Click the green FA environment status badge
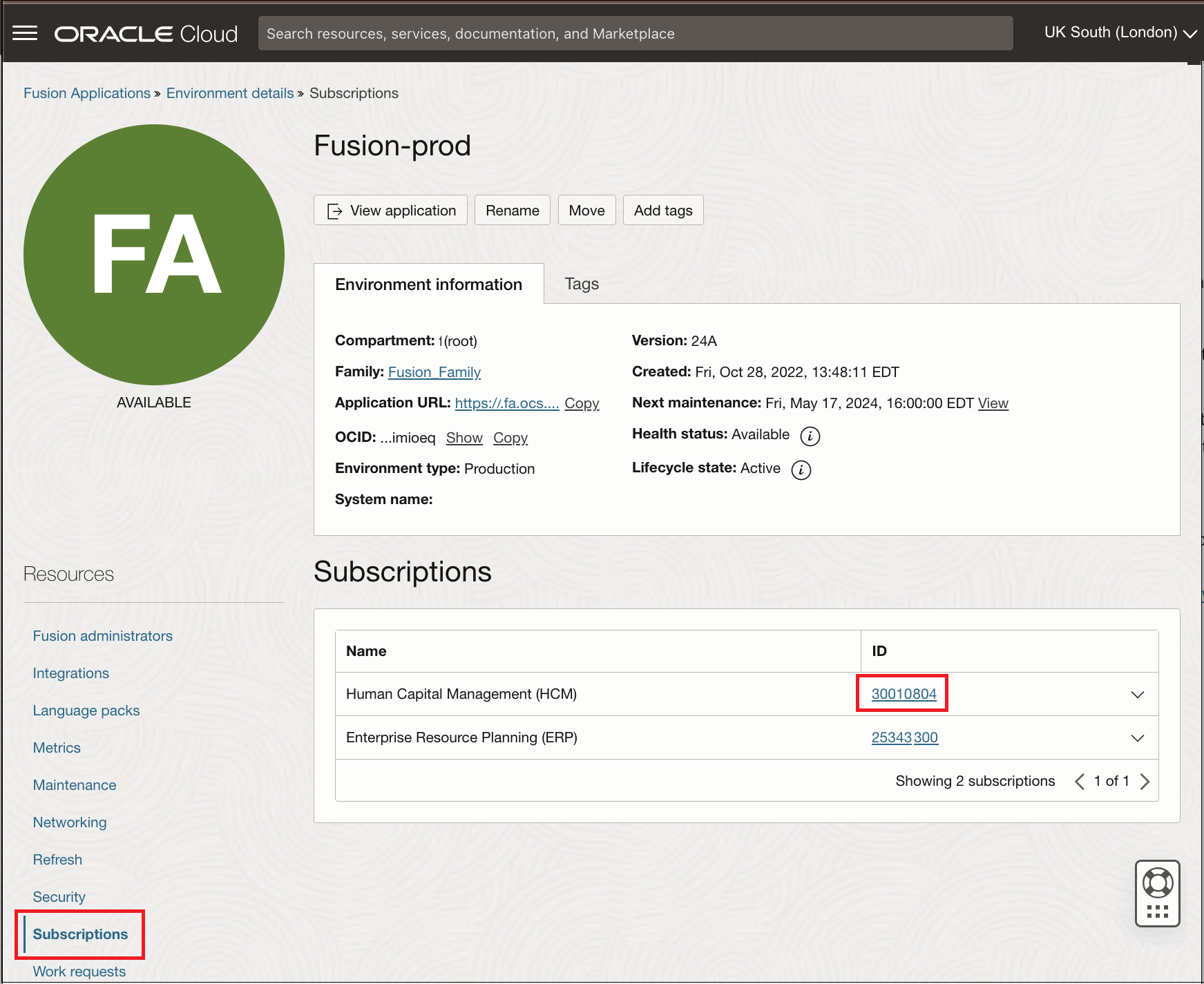The width and height of the screenshot is (1204, 984). [154, 255]
